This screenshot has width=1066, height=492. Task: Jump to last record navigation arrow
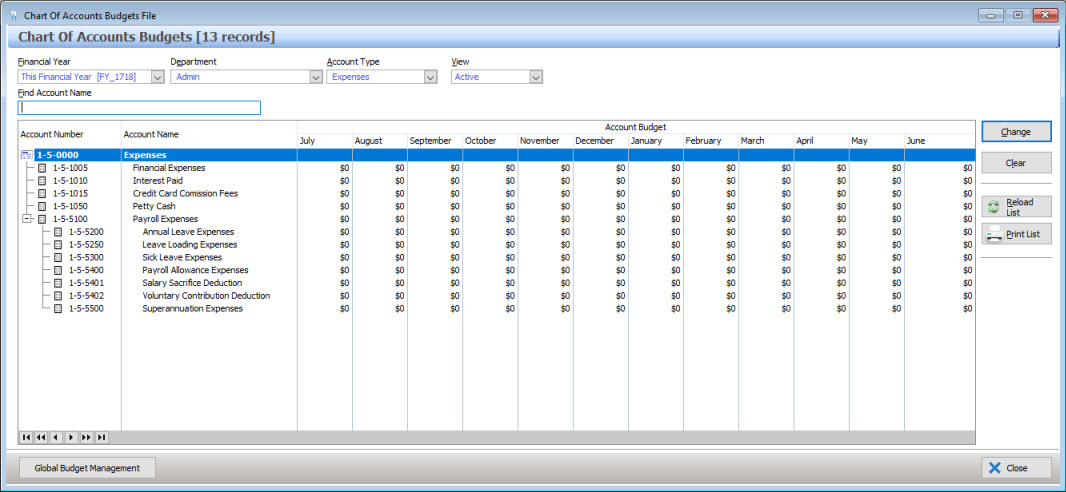coord(101,438)
